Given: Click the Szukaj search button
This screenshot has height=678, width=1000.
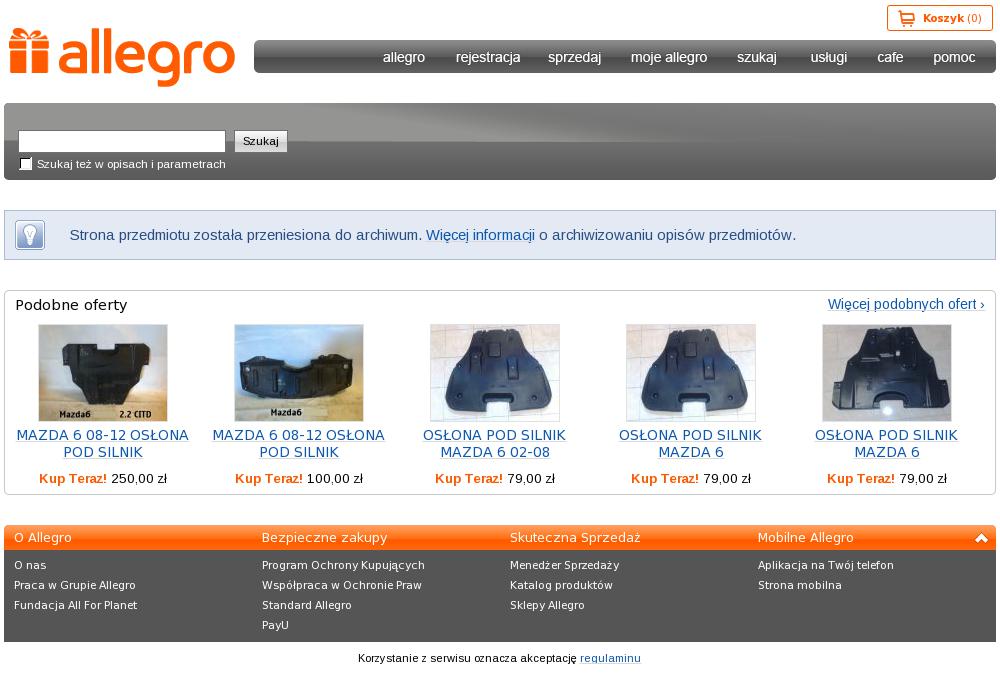Looking at the screenshot, I should (x=261, y=141).
